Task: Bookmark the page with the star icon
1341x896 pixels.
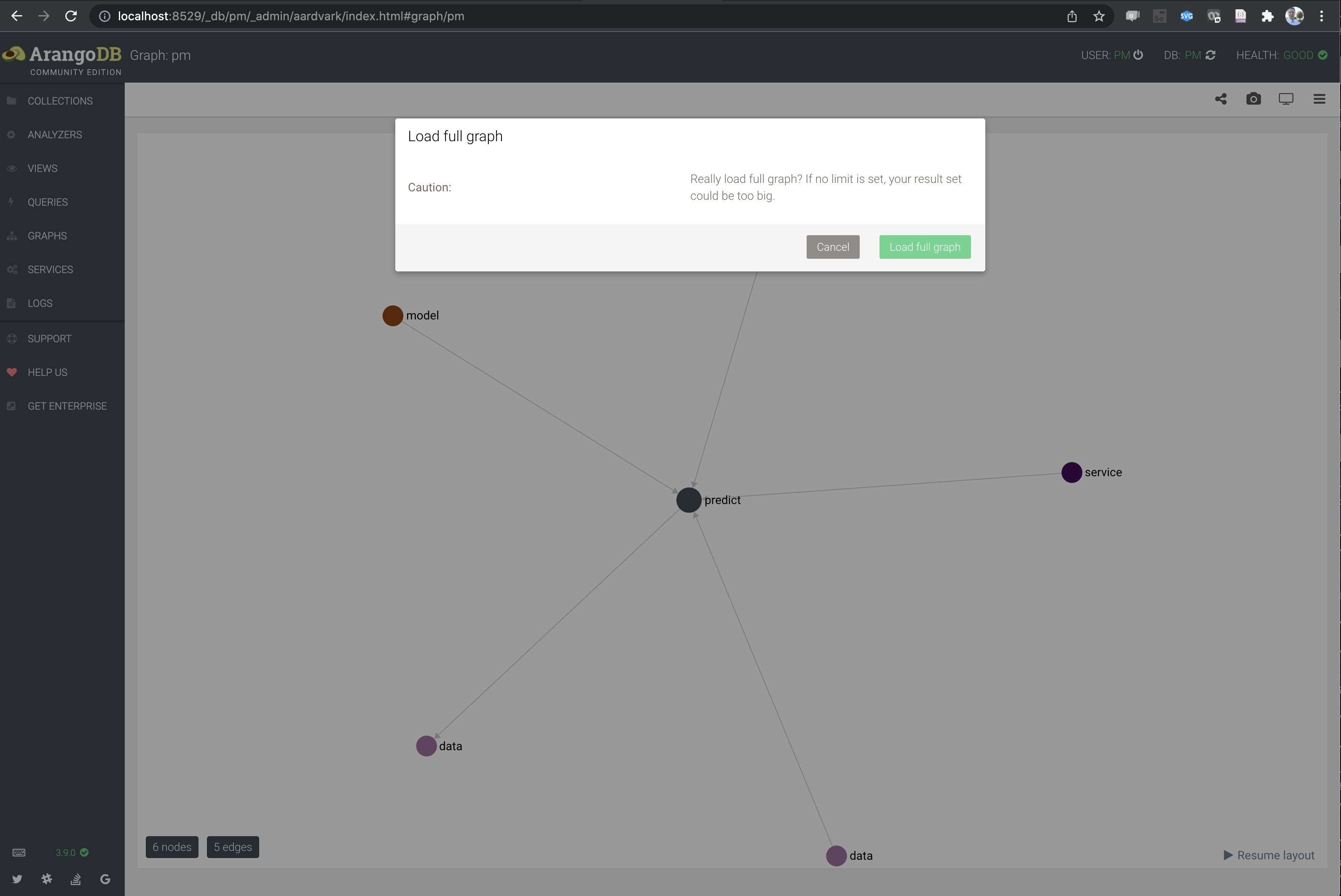Action: [x=1099, y=16]
